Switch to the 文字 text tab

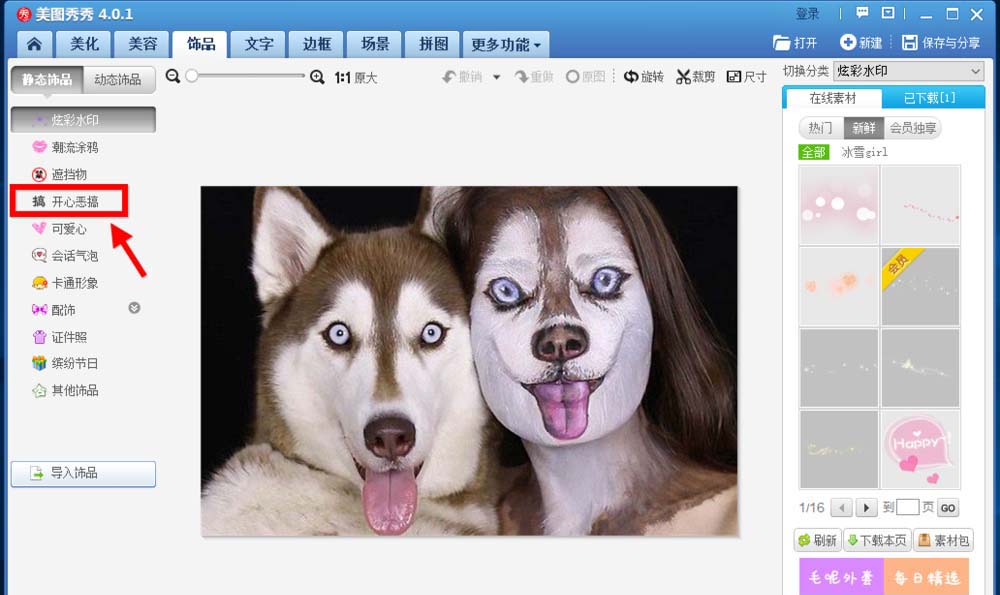click(256, 44)
